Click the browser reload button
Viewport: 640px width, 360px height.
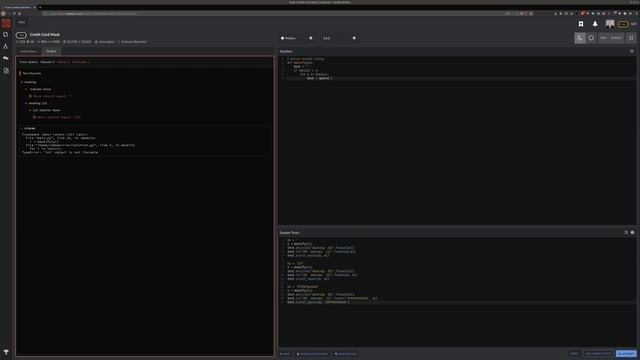(14, 13)
